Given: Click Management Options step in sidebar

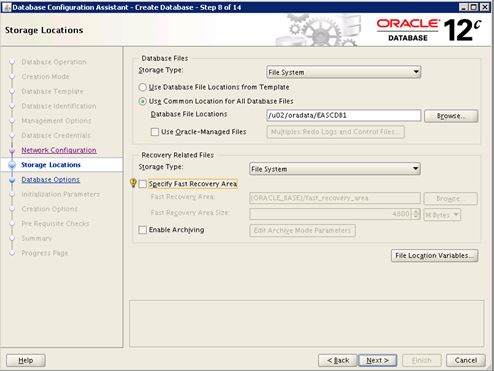Looking at the screenshot, I should [56, 121].
